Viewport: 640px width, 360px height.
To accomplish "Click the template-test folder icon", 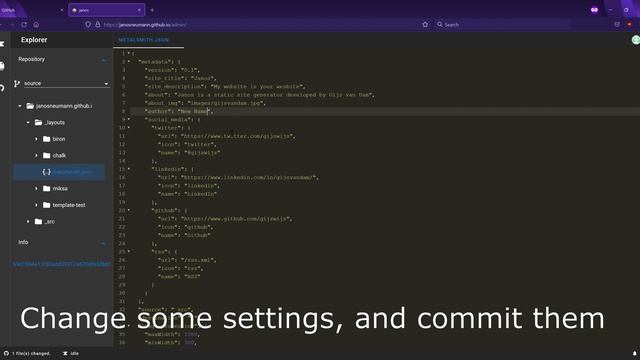I will 47,205.
